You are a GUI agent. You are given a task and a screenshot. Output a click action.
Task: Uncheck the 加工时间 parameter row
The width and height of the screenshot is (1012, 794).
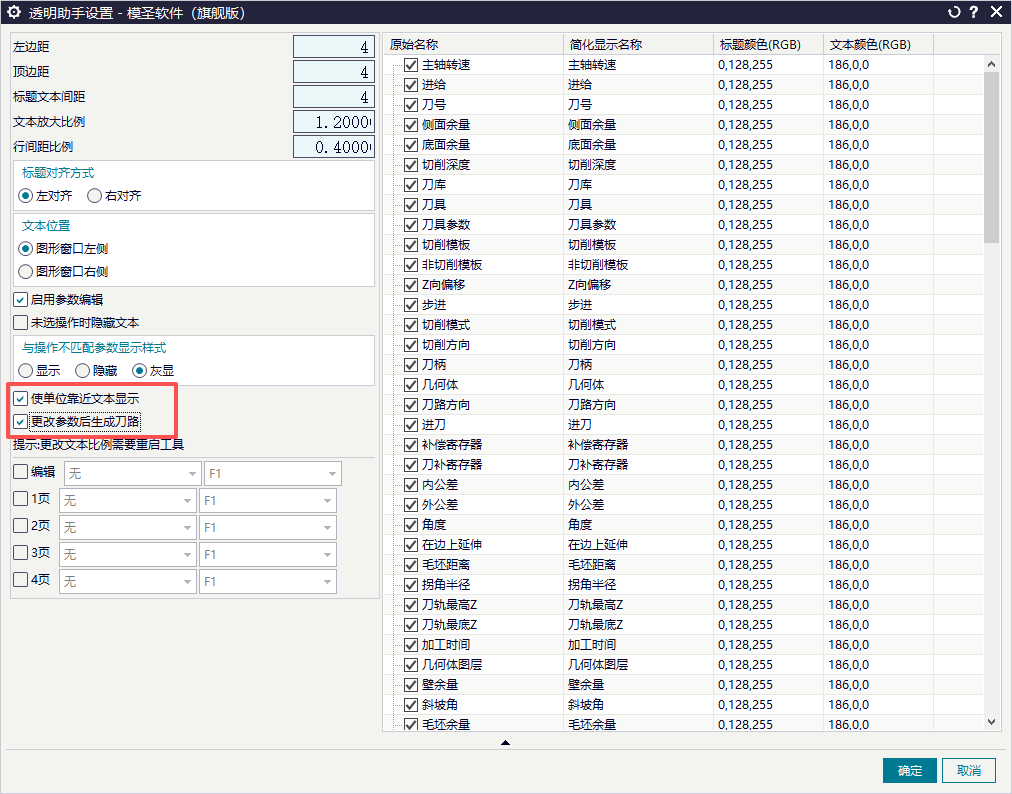pos(411,646)
